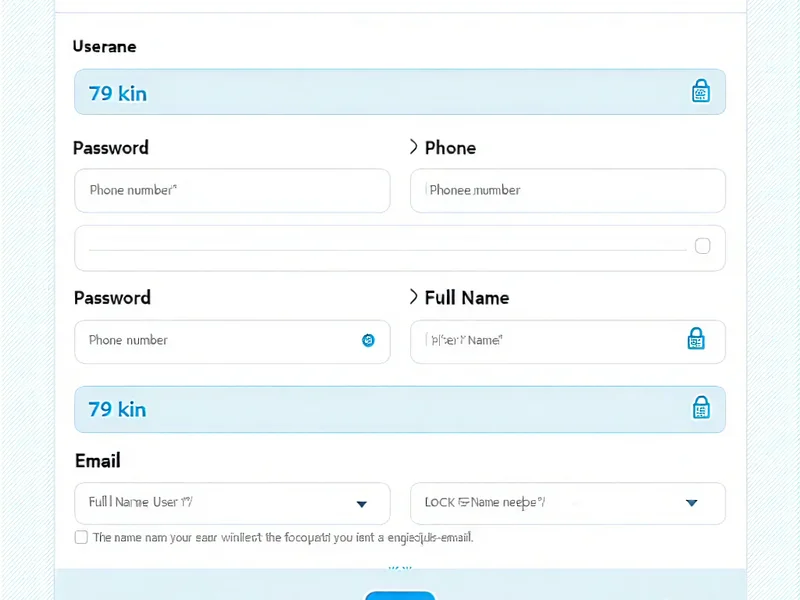Image resolution: width=800 pixels, height=600 pixels.
Task: Click the horizontal slider line below the Password field
Action: [x=386, y=248]
